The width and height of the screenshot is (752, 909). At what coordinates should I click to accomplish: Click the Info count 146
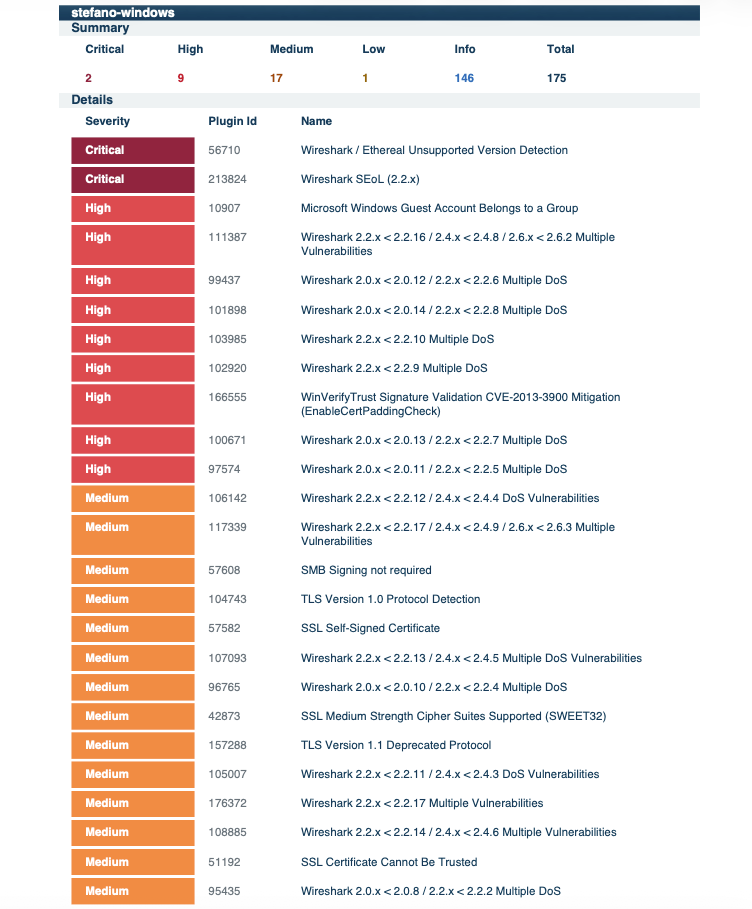pyautogui.click(x=464, y=78)
